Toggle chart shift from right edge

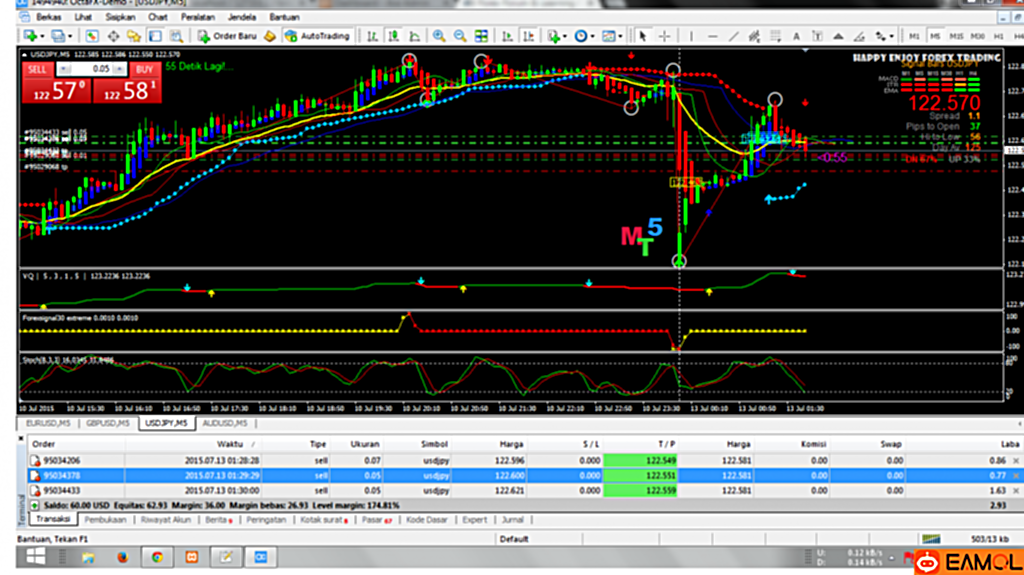point(528,36)
